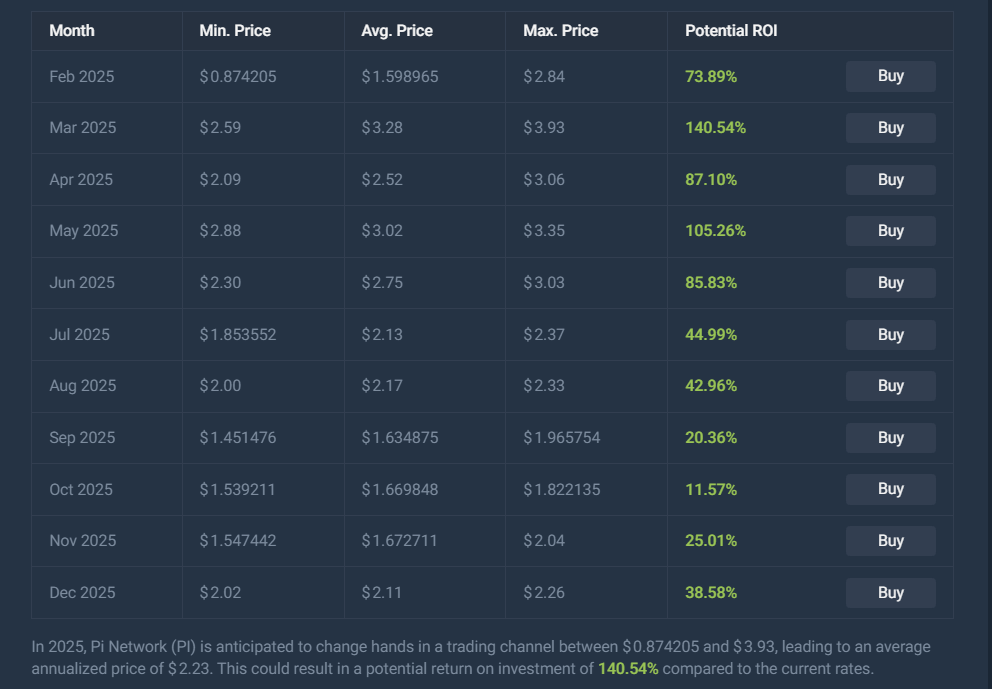Viewport: 992px width, 689px height.
Task: Choose Buy in the Jul 2025 row
Action: pos(890,335)
